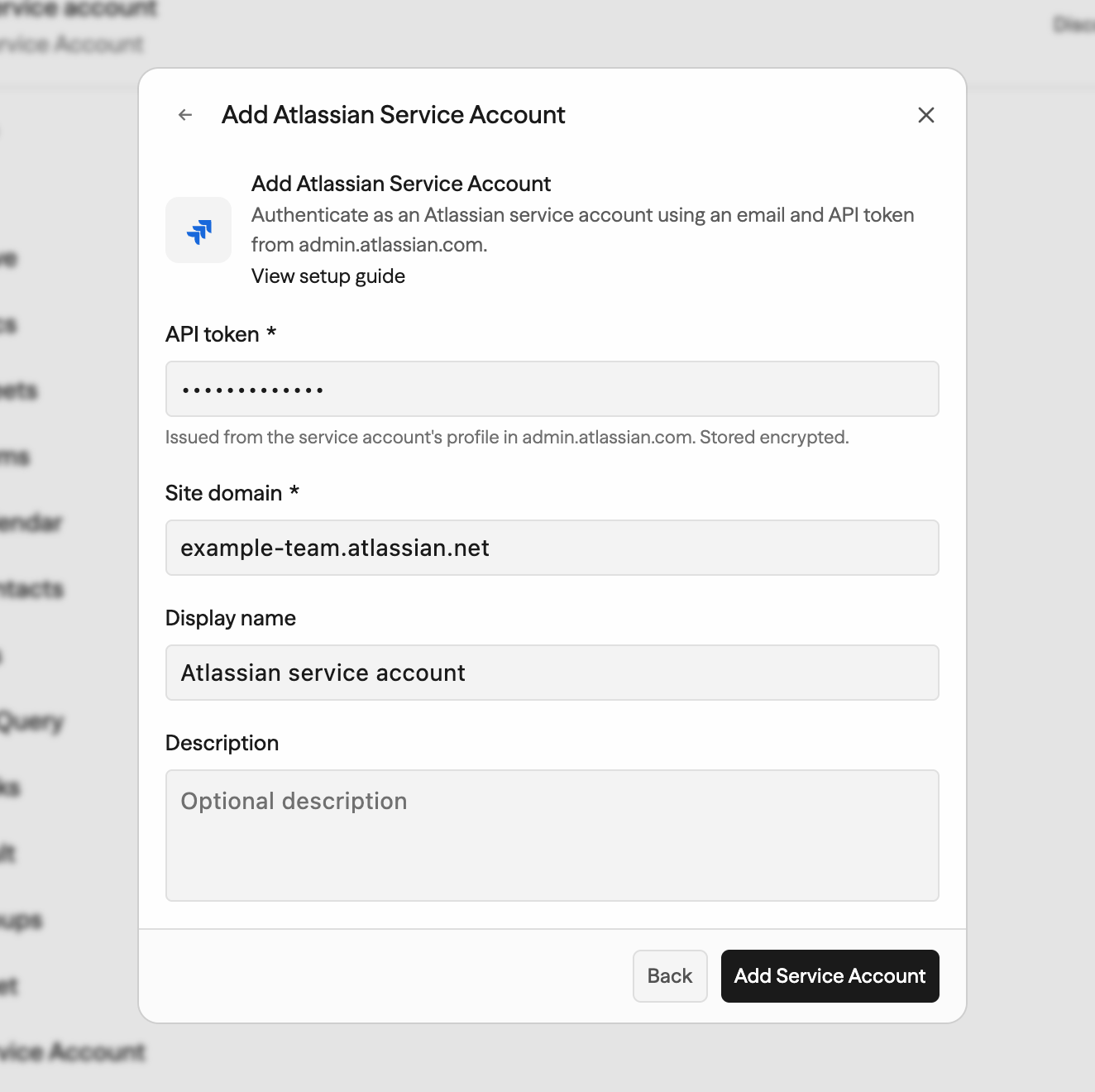Screen dimensions: 1095x1092
Task: Click the Back button
Action: coord(670,976)
